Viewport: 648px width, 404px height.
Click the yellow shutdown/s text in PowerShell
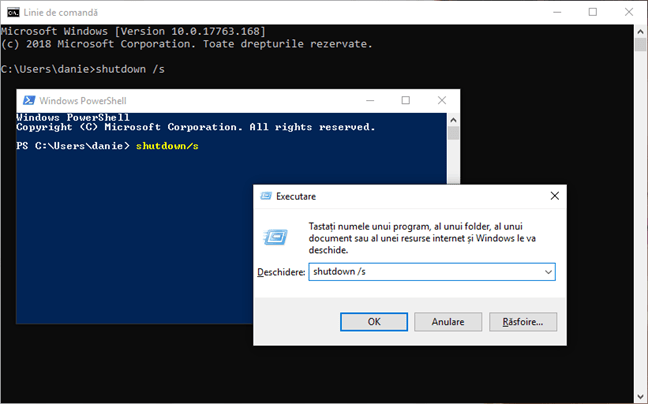point(167,146)
